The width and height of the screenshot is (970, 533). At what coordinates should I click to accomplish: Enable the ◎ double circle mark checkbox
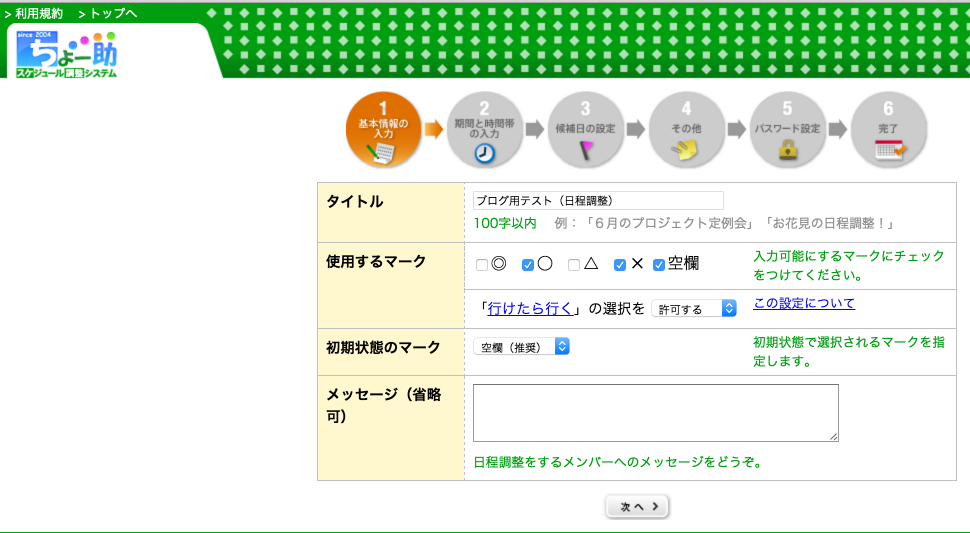tap(482, 265)
